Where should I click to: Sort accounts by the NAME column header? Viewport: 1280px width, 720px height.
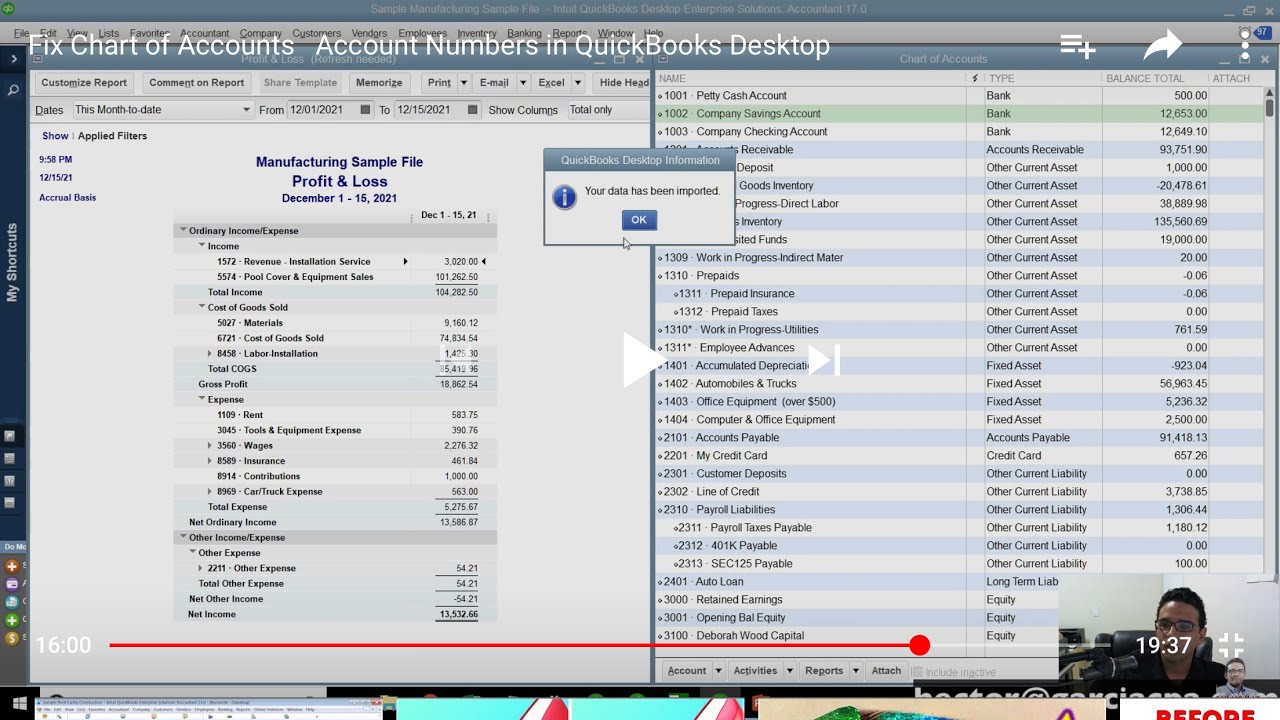pos(811,78)
